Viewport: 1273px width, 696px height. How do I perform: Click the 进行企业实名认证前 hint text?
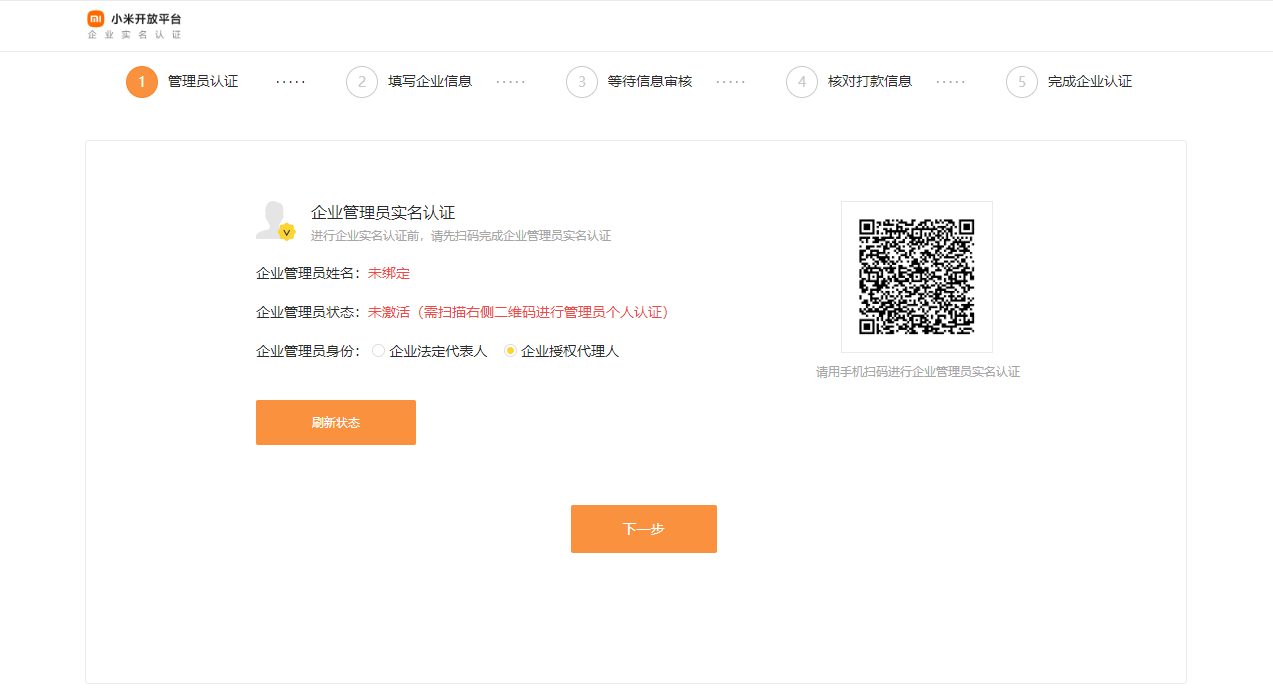point(461,236)
